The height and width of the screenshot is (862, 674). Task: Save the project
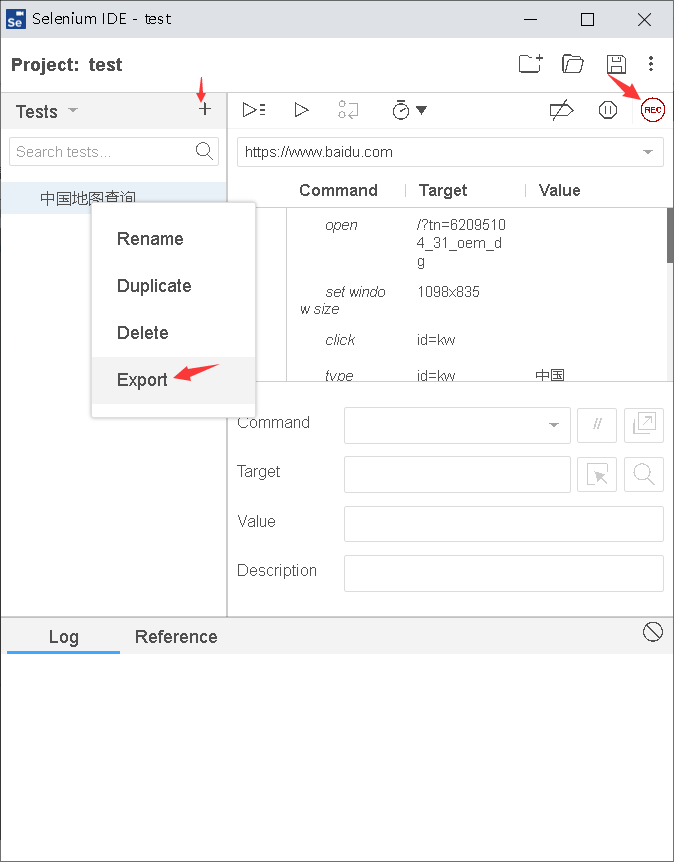pyautogui.click(x=616, y=64)
